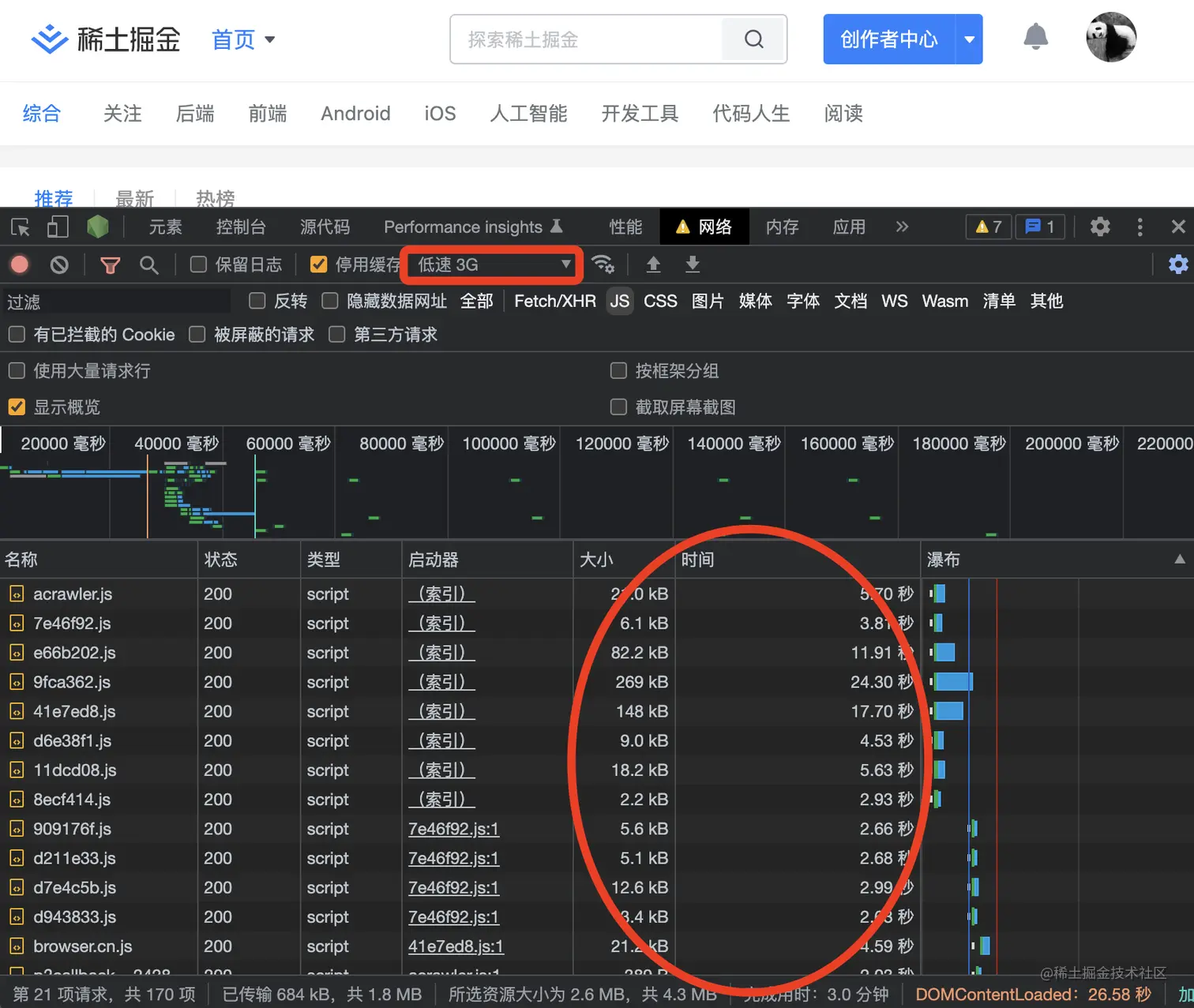Open network conditions wifi icon
The width and height of the screenshot is (1194, 1008).
pos(603,264)
